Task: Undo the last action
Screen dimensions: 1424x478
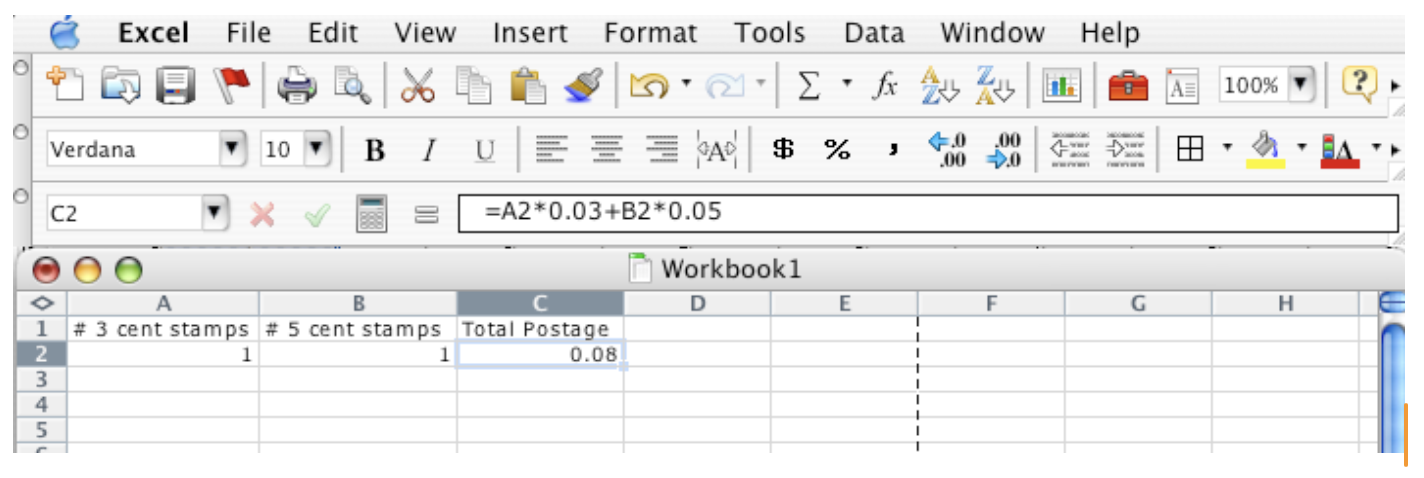Action: (x=649, y=87)
